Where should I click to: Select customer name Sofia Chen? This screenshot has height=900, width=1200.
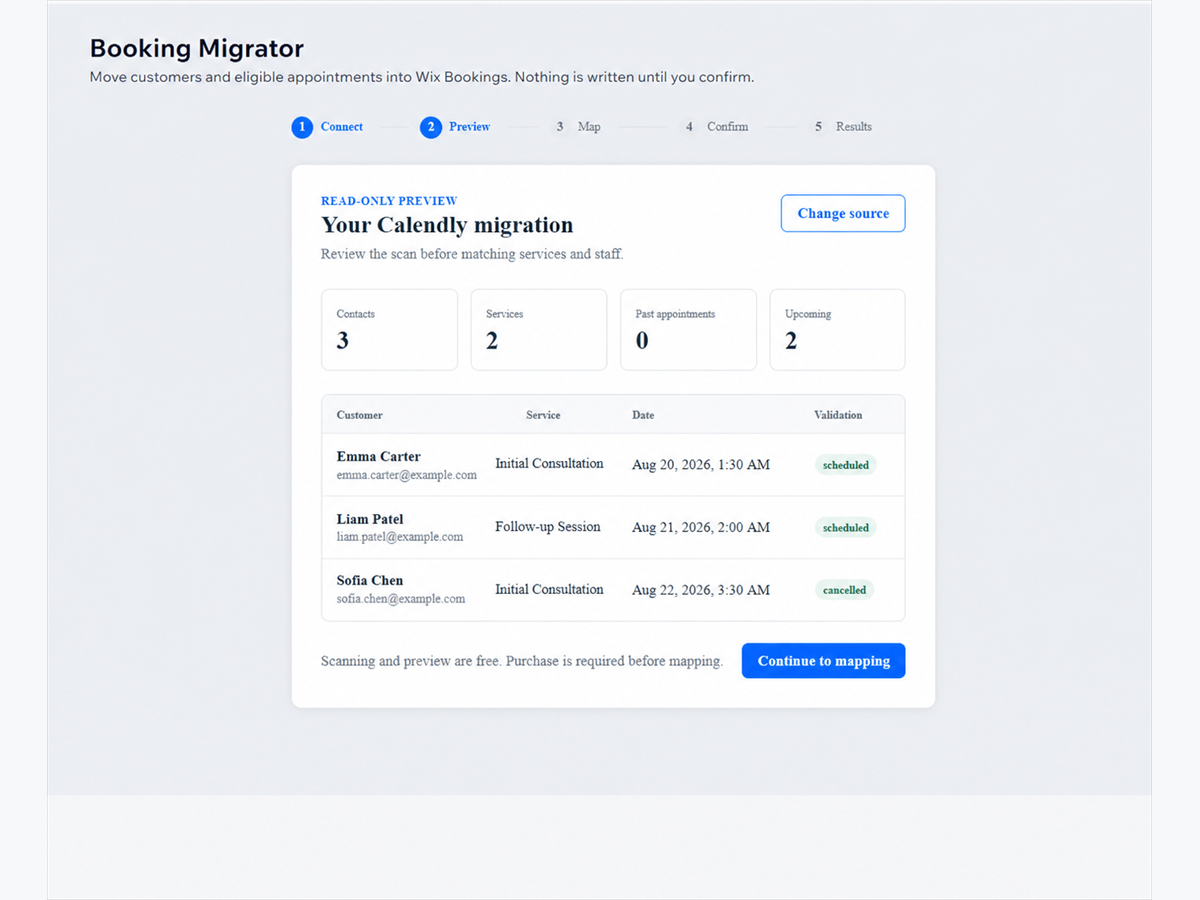click(x=370, y=581)
